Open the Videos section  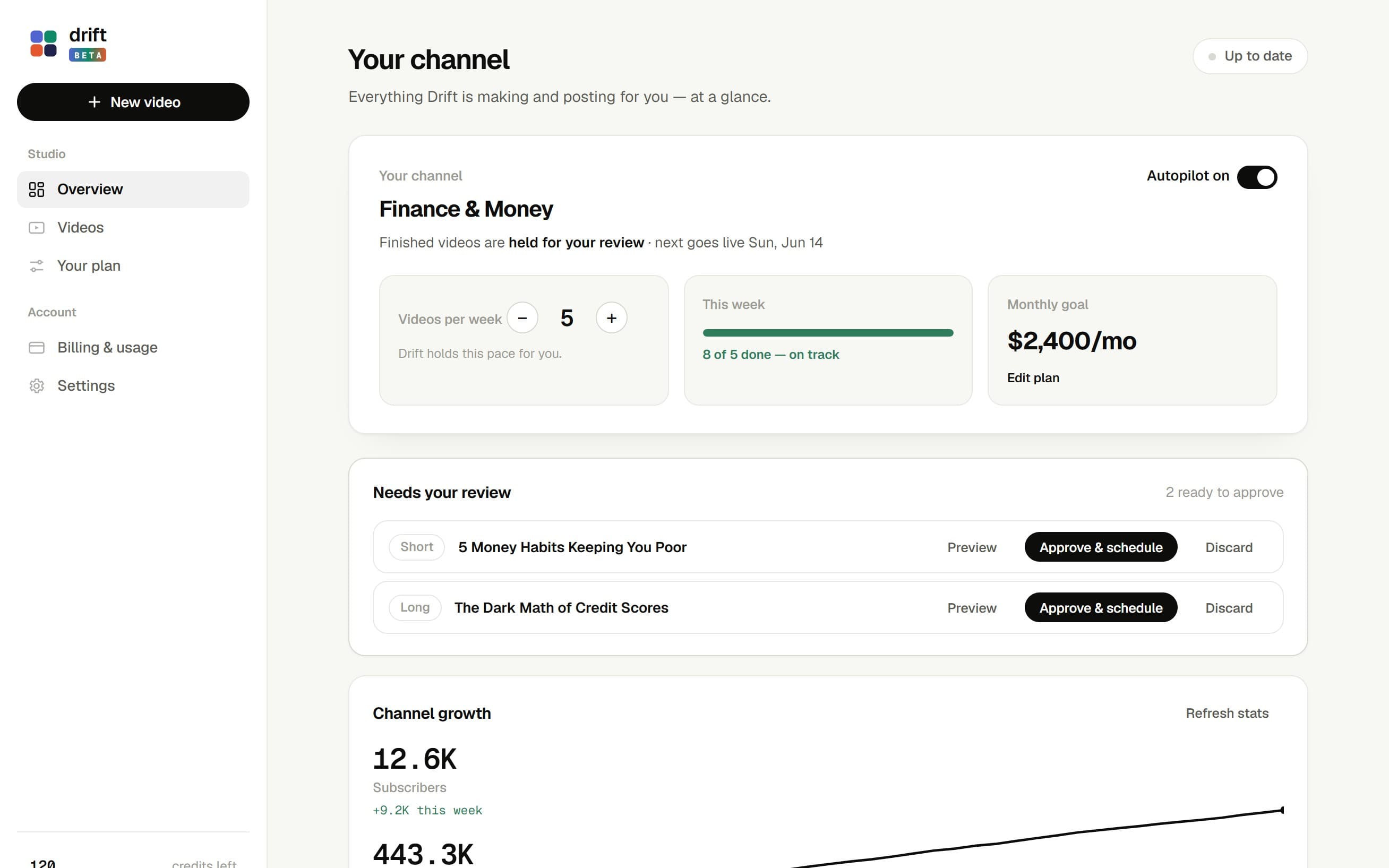coord(133,228)
